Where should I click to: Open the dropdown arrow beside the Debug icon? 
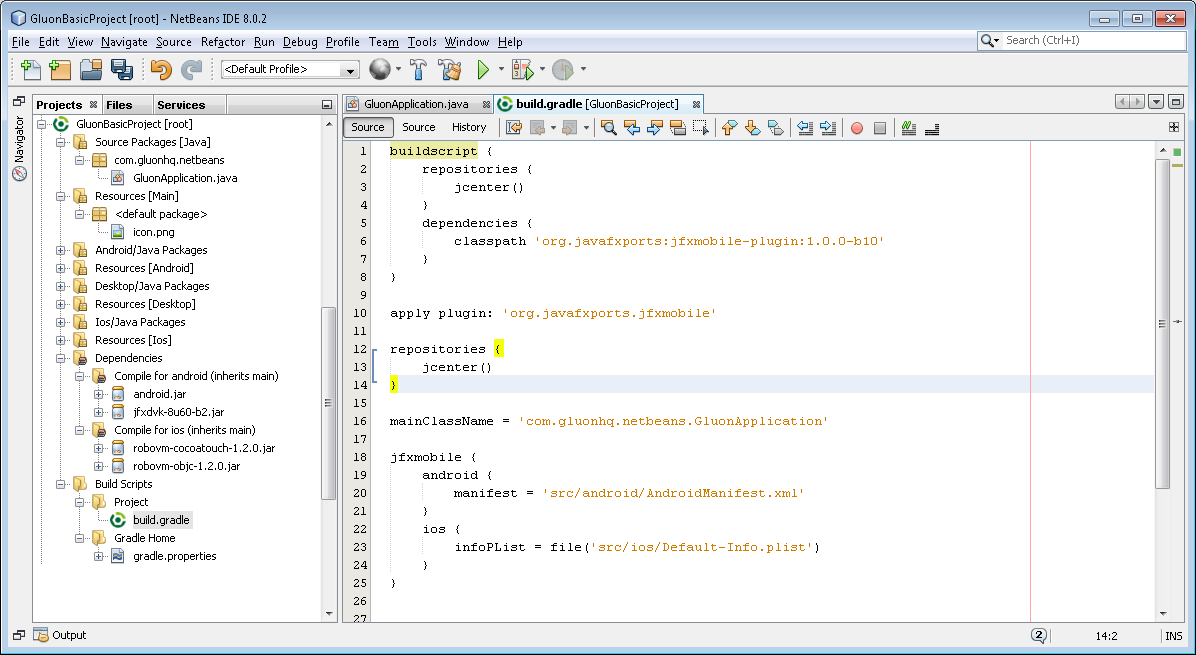click(x=542, y=69)
